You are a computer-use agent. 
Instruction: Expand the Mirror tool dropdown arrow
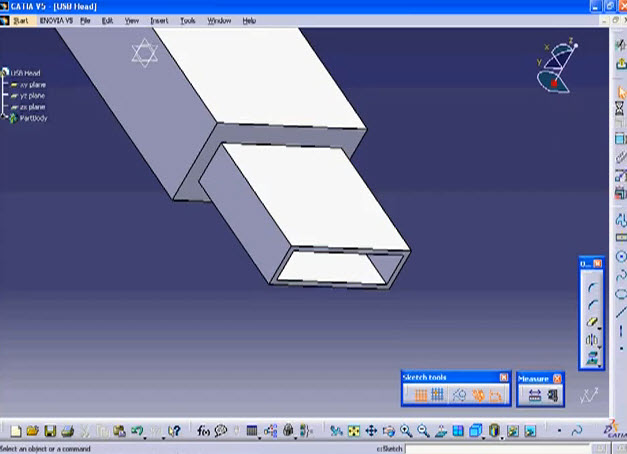coord(599,346)
